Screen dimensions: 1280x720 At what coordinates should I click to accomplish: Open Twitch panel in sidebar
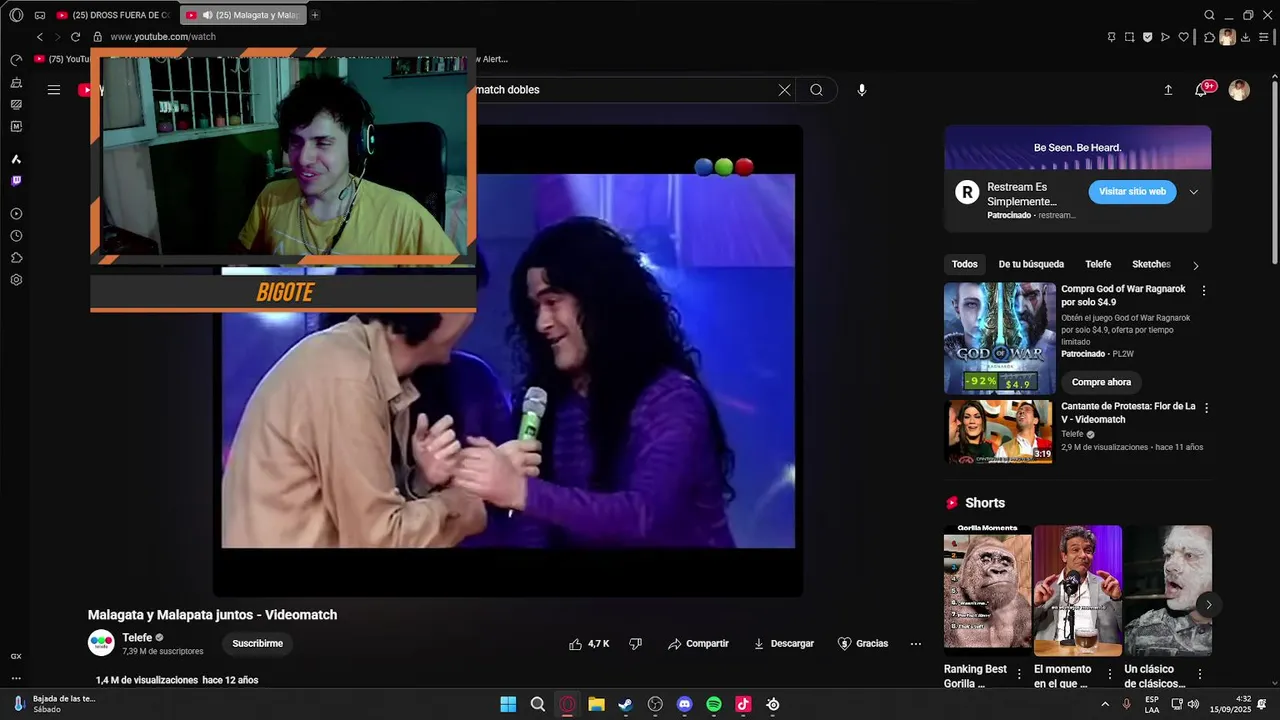[x=16, y=181]
